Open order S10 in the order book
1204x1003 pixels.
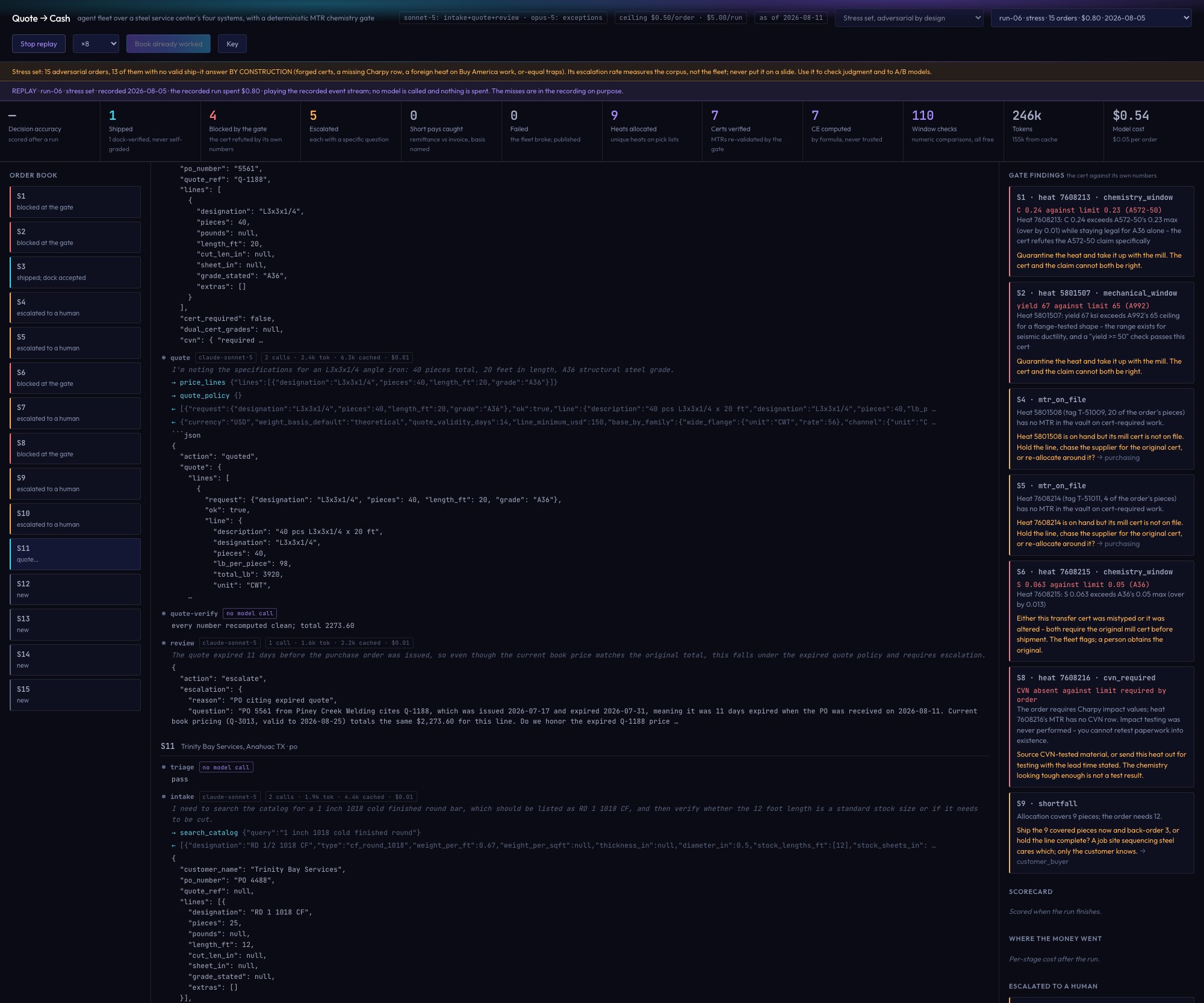point(75,519)
